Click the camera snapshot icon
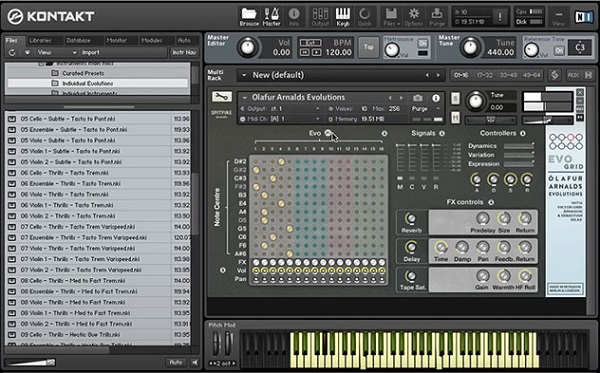The height and width of the screenshot is (373, 600). pos(417,98)
